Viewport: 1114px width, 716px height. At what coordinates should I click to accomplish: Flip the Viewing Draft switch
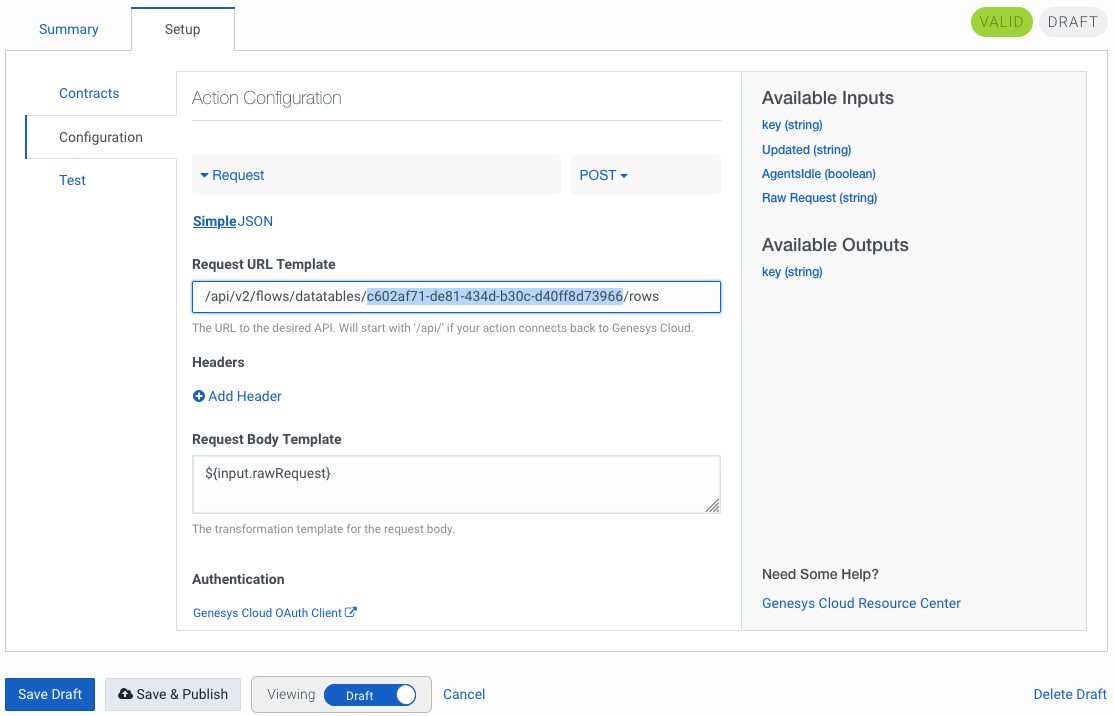(x=375, y=694)
